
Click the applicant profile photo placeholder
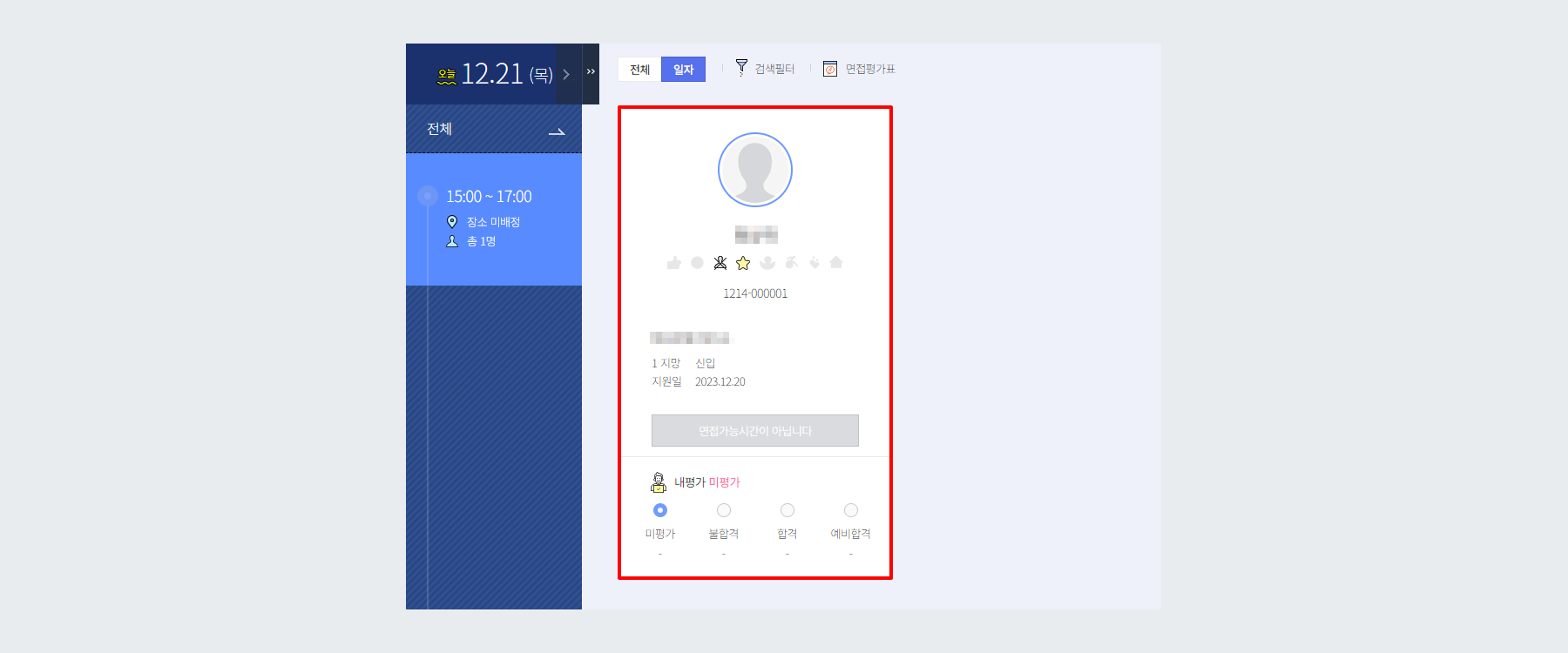[x=755, y=170]
